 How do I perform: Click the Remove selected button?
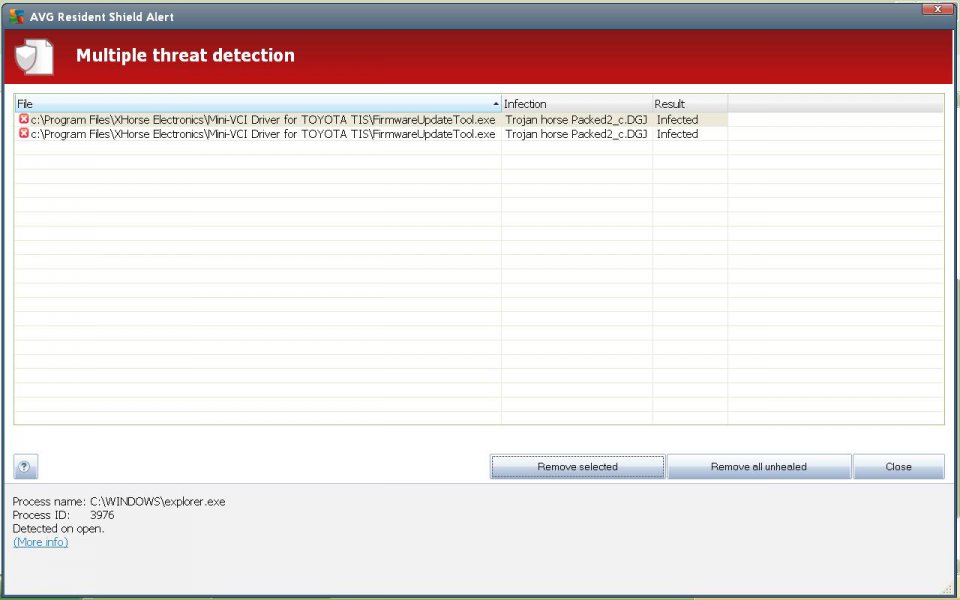click(x=577, y=467)
